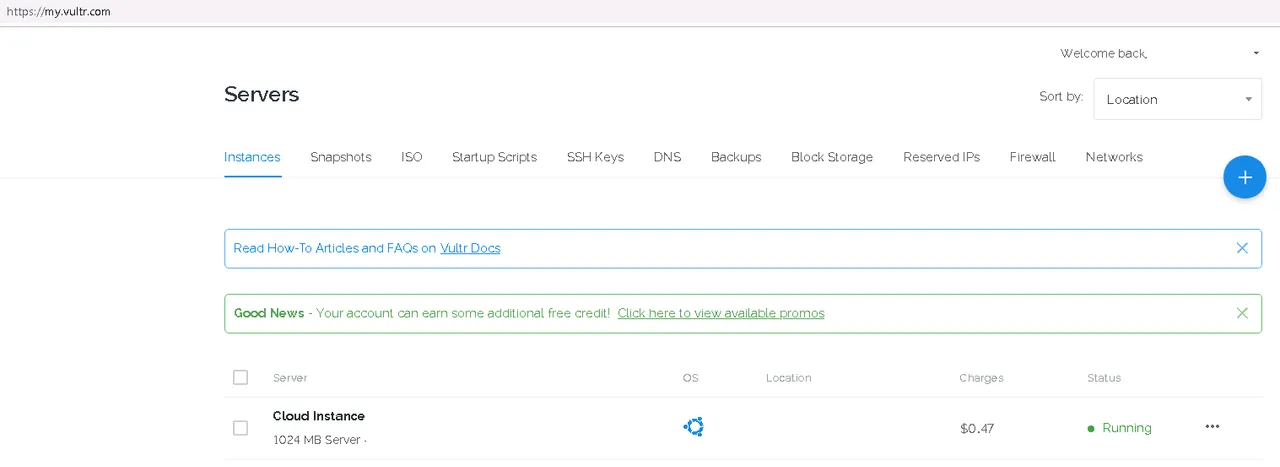Click the Location column header
This screenshot has height=467, width=1280.
(788, 378)
